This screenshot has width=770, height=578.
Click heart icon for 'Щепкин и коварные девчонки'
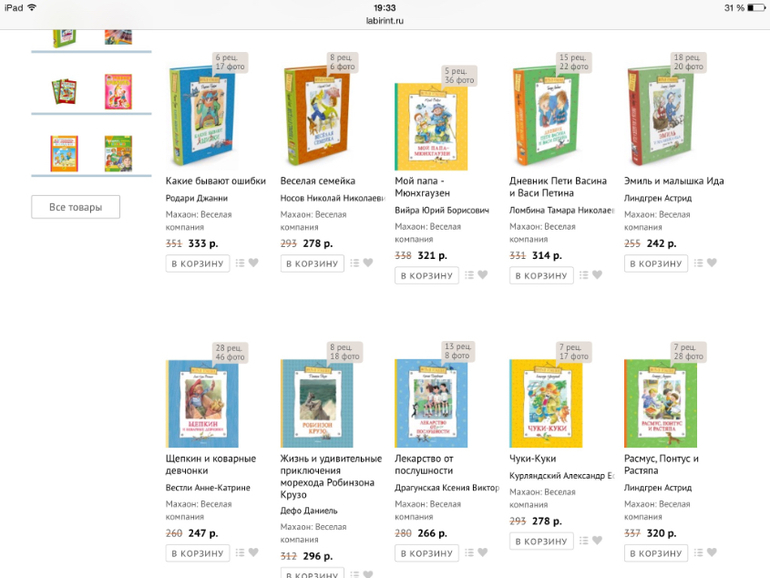coord(253,552)
